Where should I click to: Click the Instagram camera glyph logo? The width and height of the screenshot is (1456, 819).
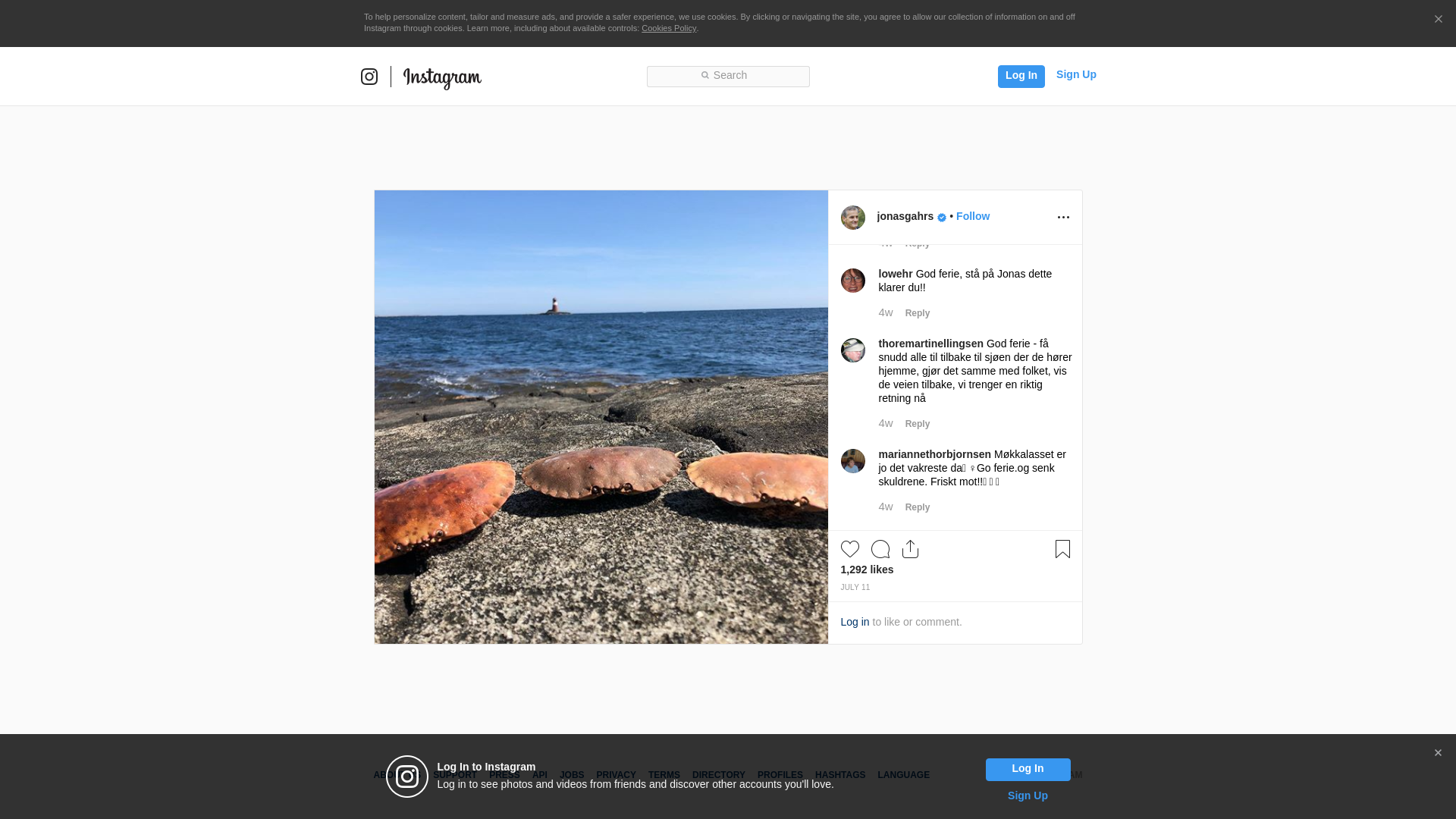coord(369,77)
